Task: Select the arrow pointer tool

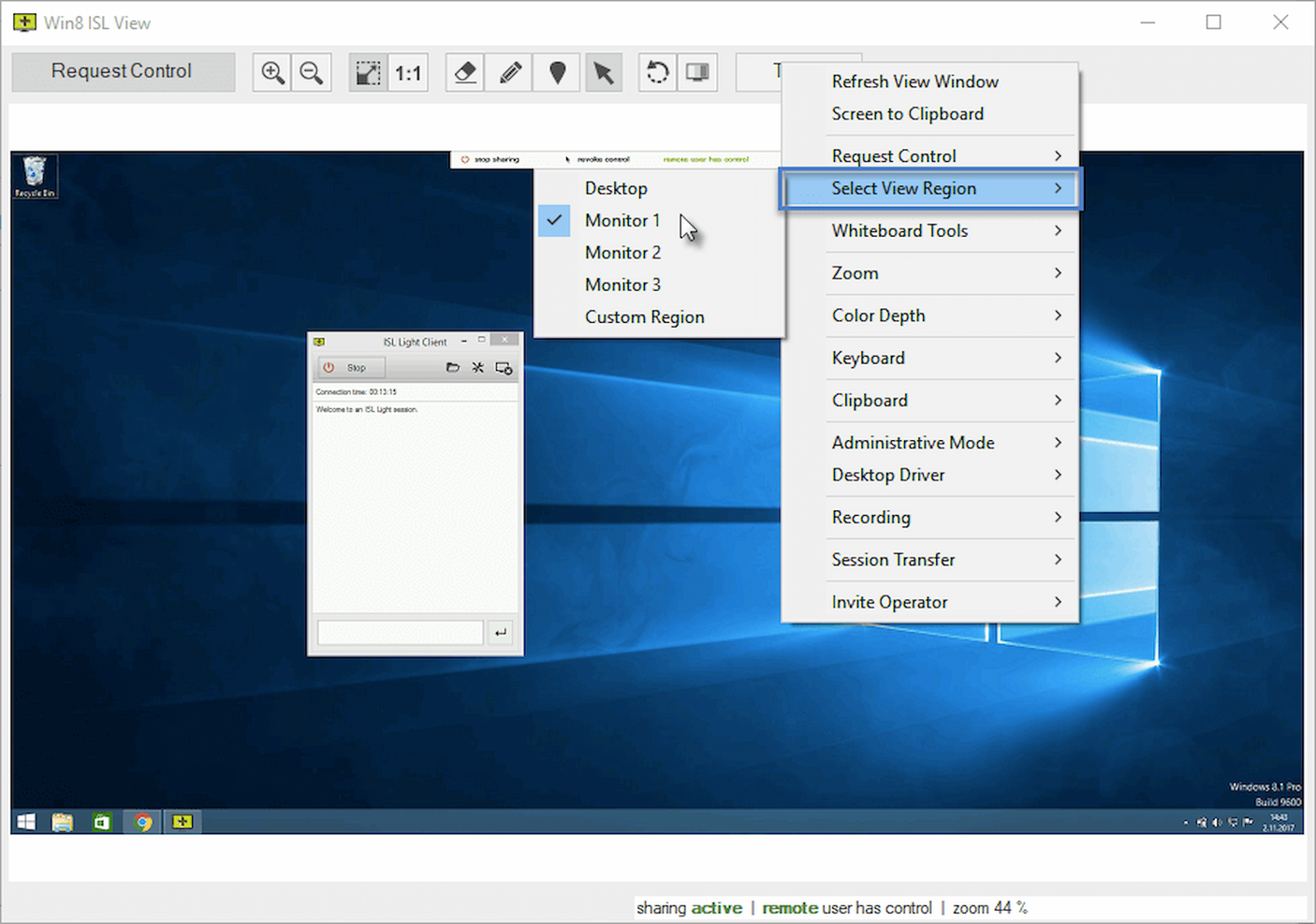Action: point(604,73)
